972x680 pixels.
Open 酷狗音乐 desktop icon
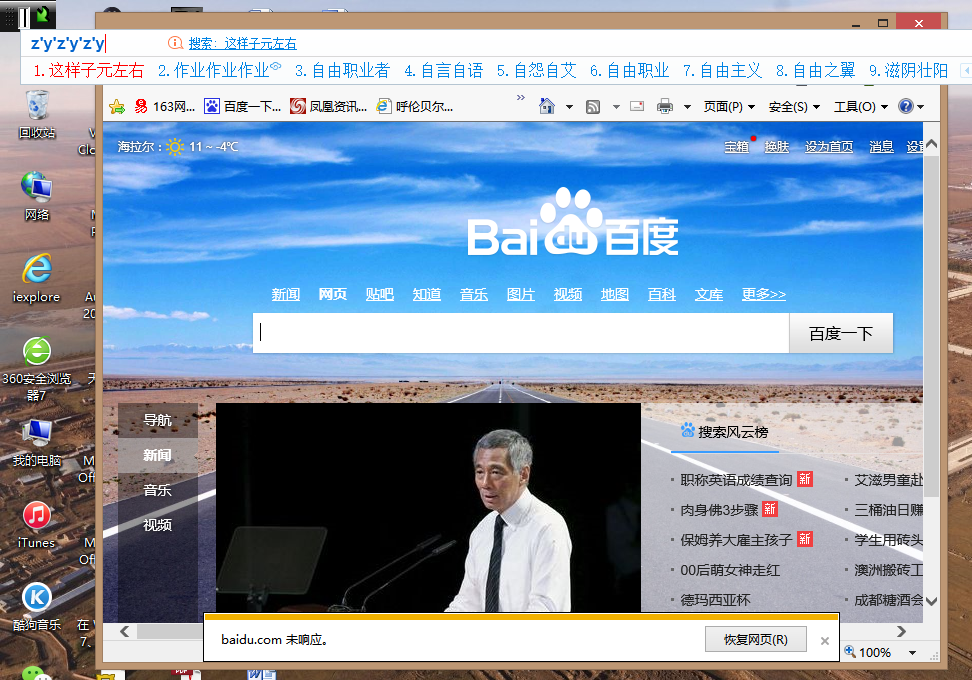[x=37, y=606]
